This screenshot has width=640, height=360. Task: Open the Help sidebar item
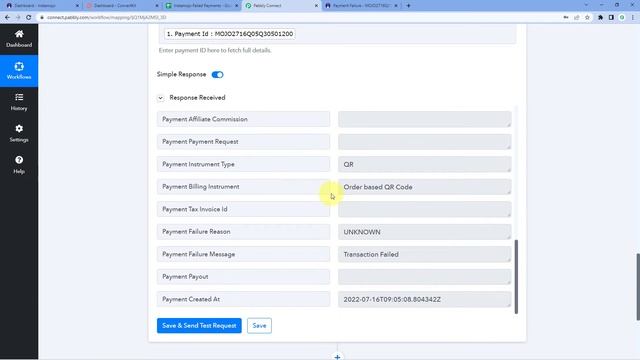tap(19, 165)
